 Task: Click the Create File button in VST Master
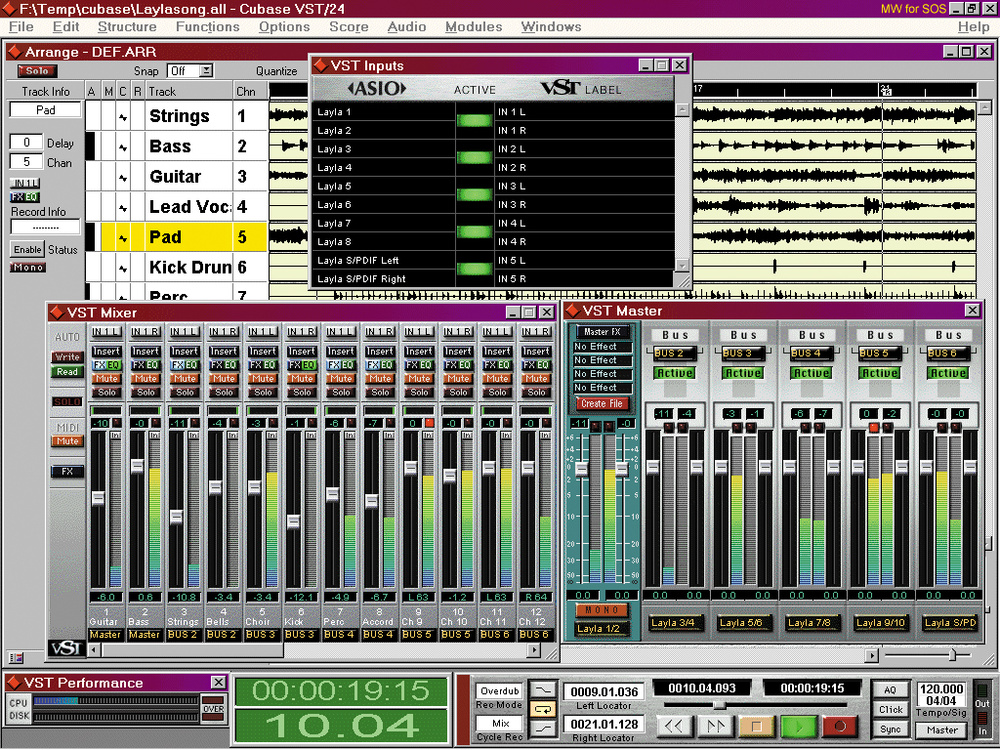(601, 403)
